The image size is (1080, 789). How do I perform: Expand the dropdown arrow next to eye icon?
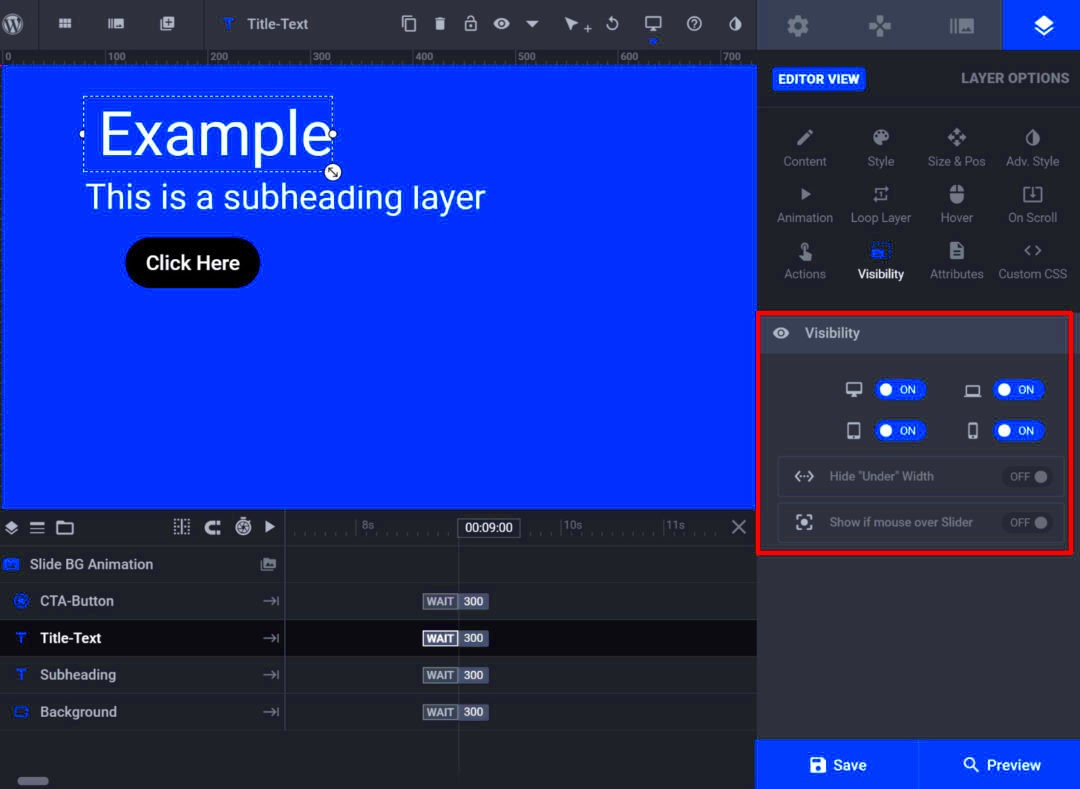532,24
